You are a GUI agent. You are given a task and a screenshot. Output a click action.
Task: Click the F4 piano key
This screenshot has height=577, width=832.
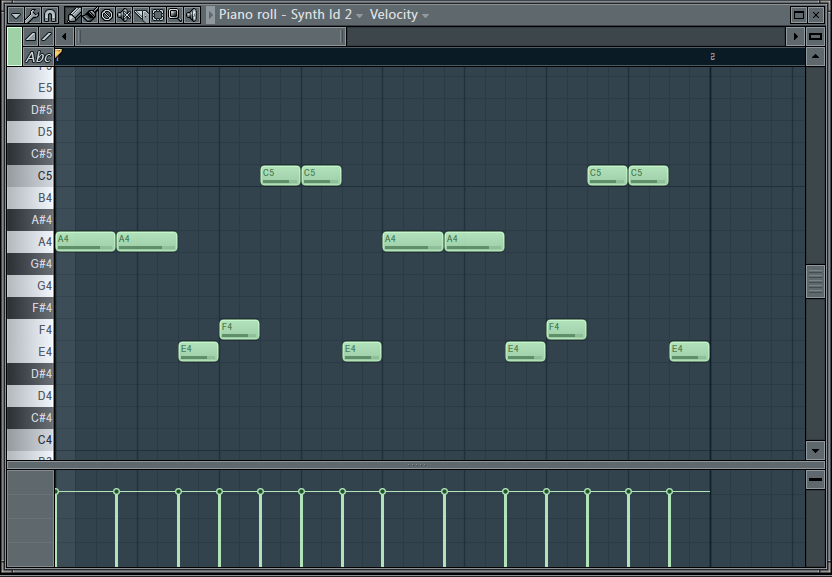[x=30, y=330]
